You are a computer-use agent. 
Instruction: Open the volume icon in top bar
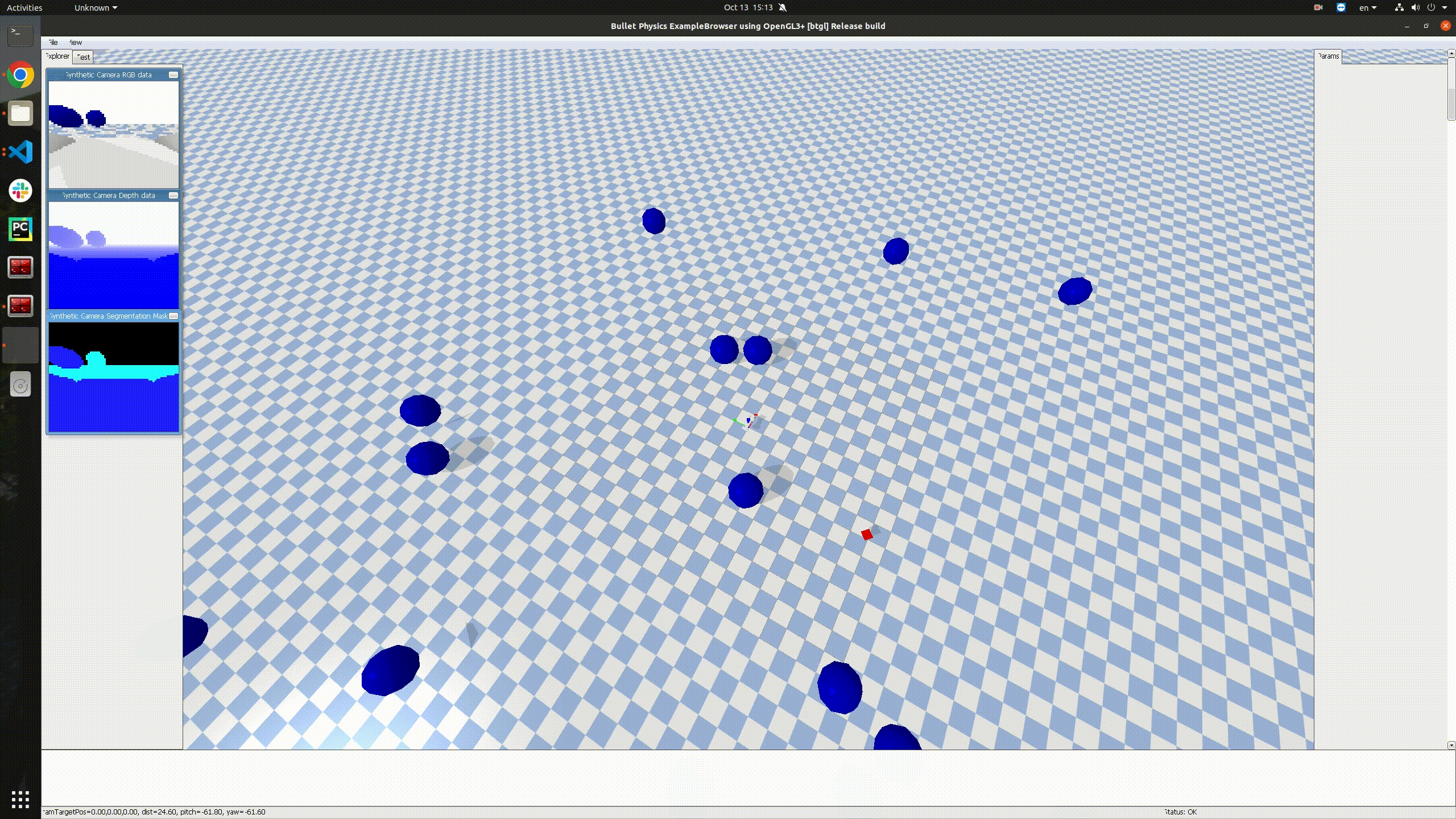click(x=1415, y=7)
